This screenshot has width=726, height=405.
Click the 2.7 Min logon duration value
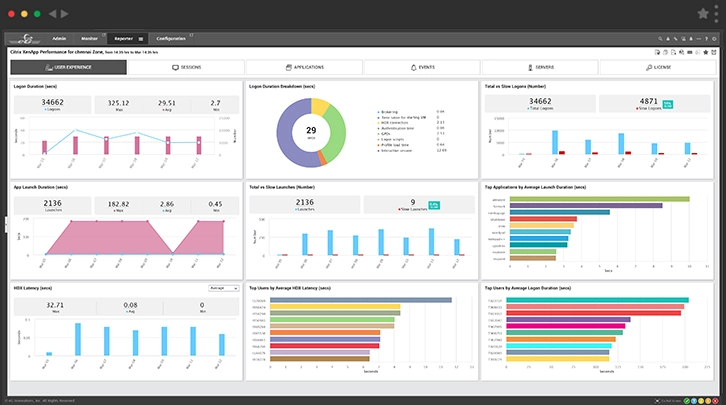pos(215,103)
